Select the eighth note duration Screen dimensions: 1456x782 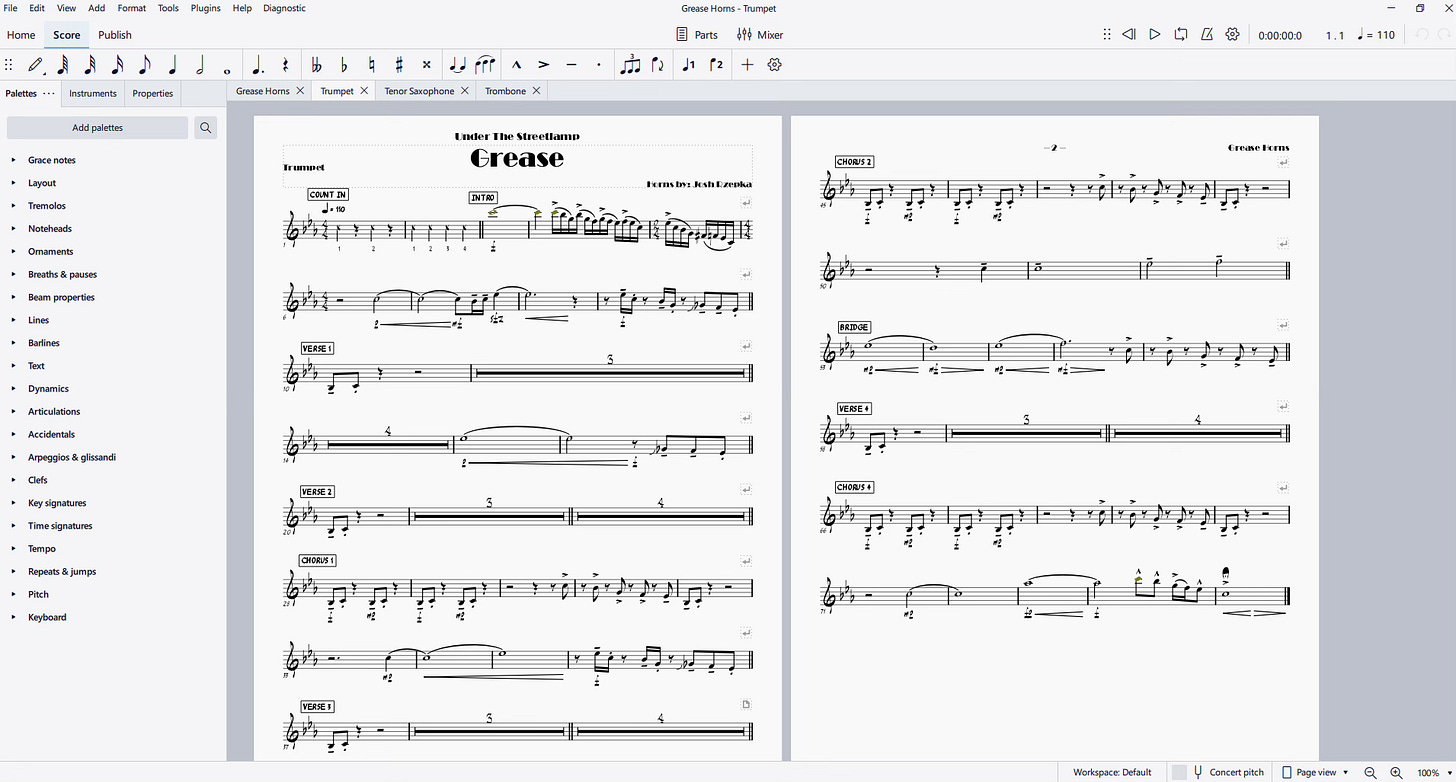click(x=145, y=65)
